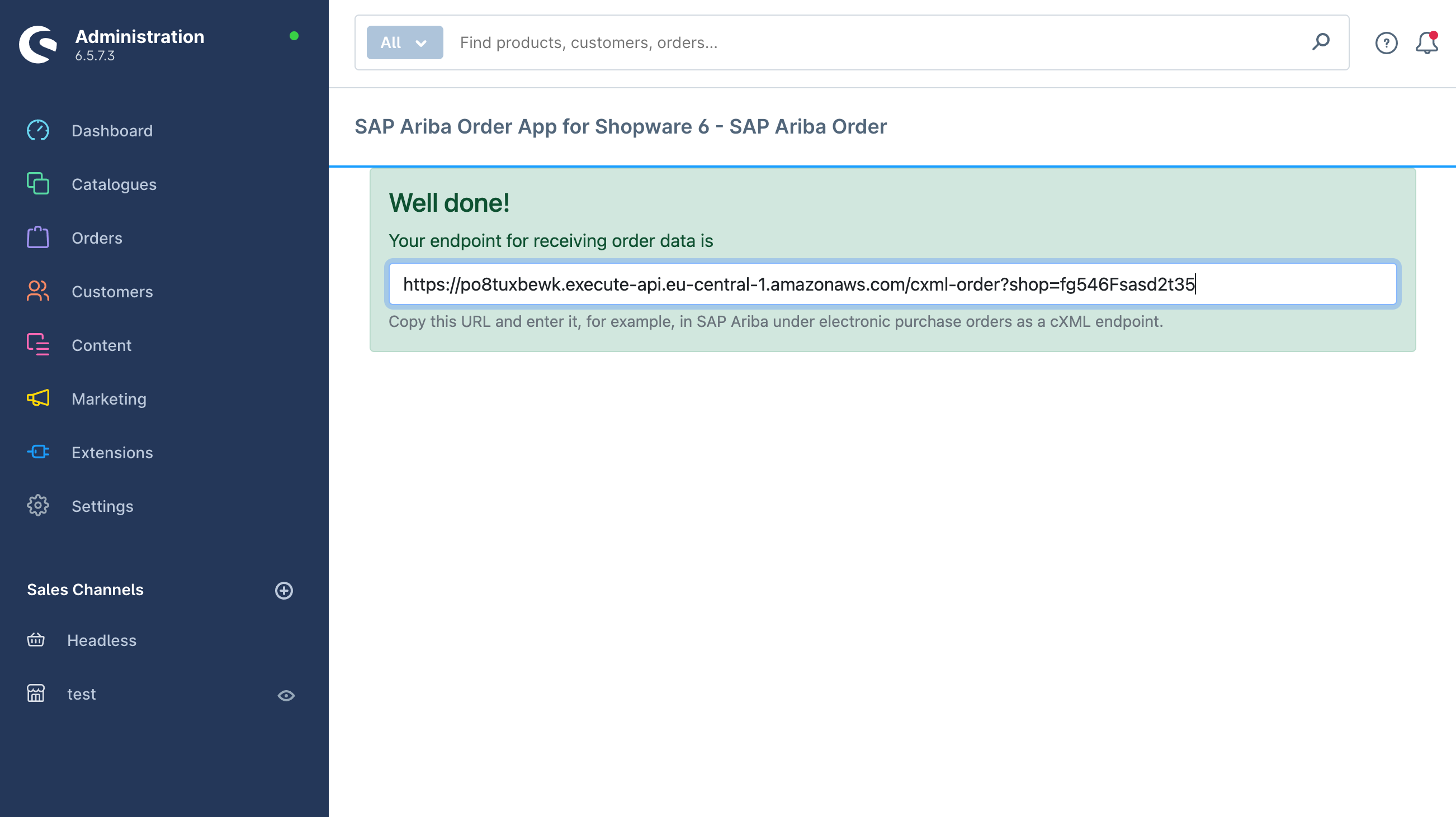Click the search magnifier button
This screenshot has width=1456, height=817.
click(x=1323, y=42)
